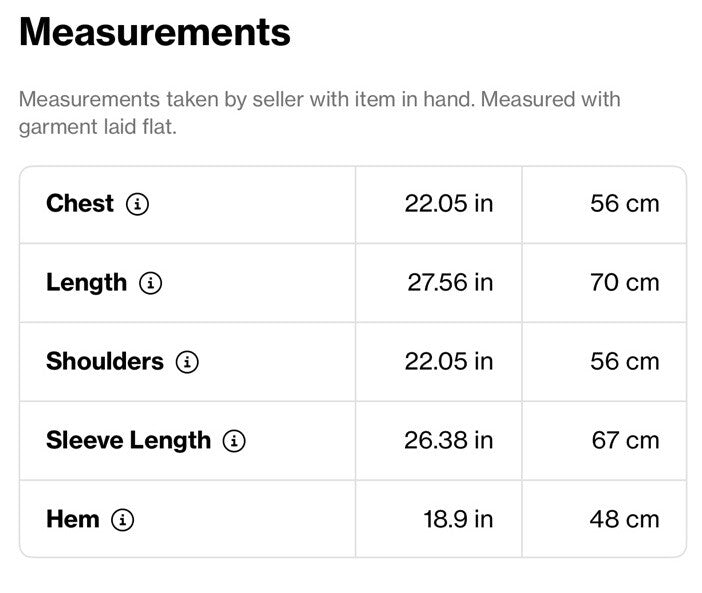Viewport: 702px width, 593px height.
Task: Open the Sleeve Length info icon
Action: pyautogui.click(x=234, y=441)
